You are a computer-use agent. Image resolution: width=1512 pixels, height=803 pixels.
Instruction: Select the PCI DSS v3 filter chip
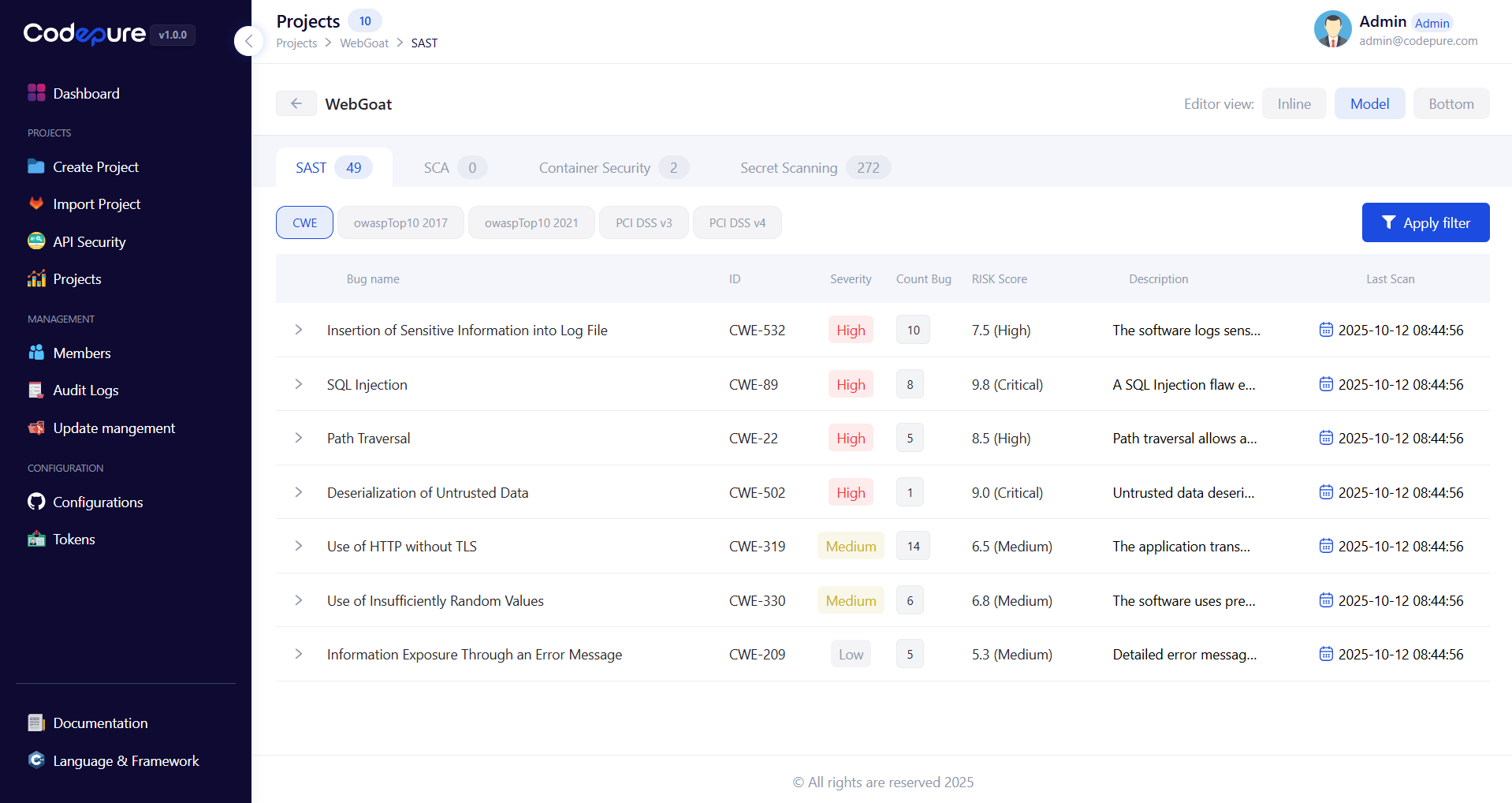[644, 222]
